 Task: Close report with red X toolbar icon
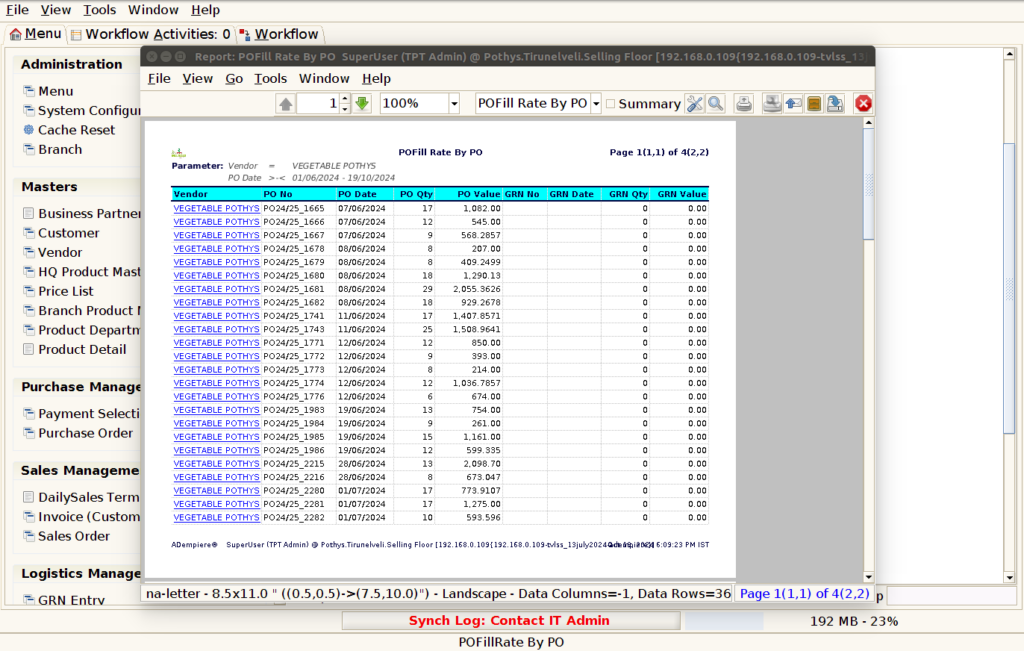coord(863,103)
